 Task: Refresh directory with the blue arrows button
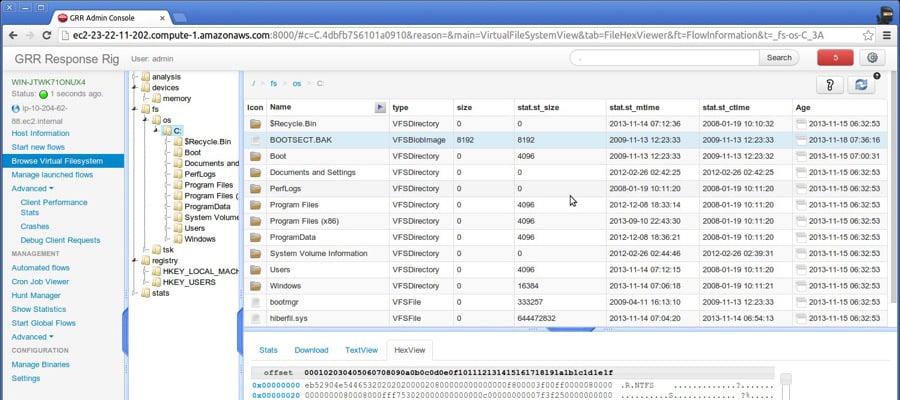tap(861, 84)
